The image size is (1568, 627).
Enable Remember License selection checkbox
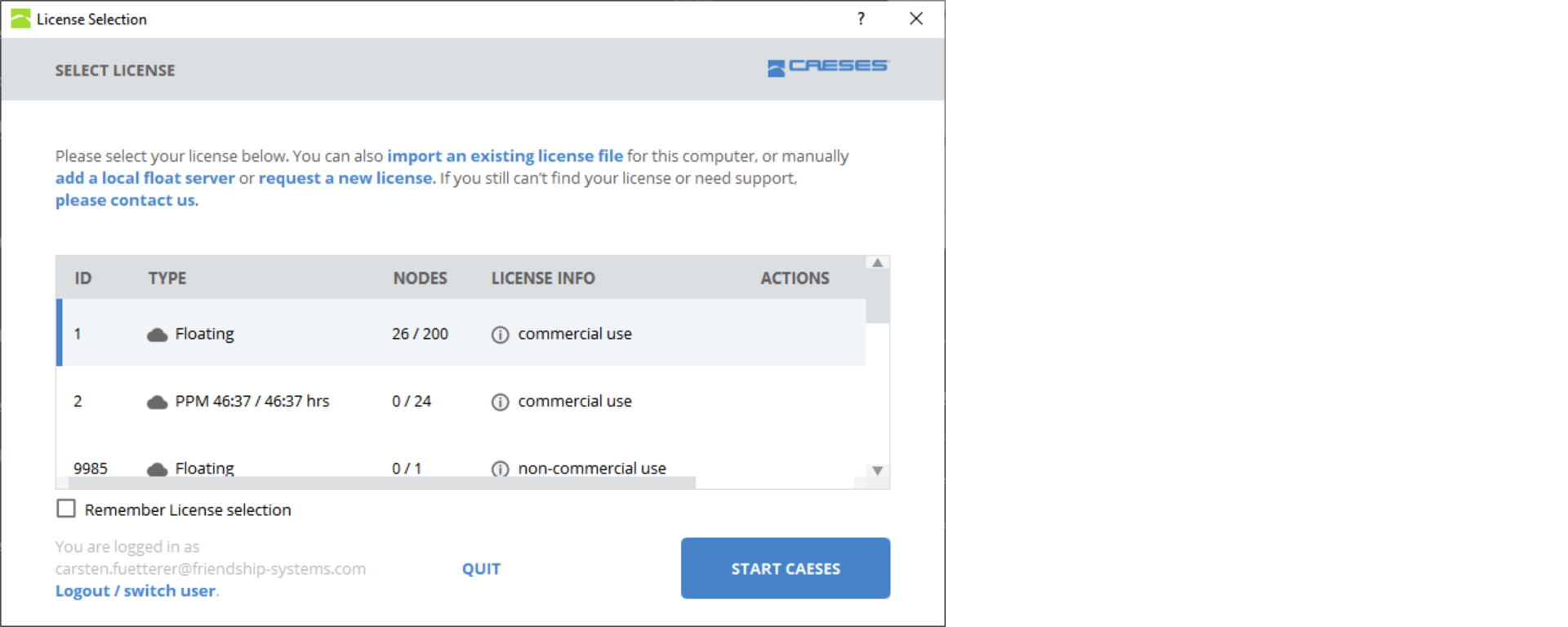click(x=66, y=509)
